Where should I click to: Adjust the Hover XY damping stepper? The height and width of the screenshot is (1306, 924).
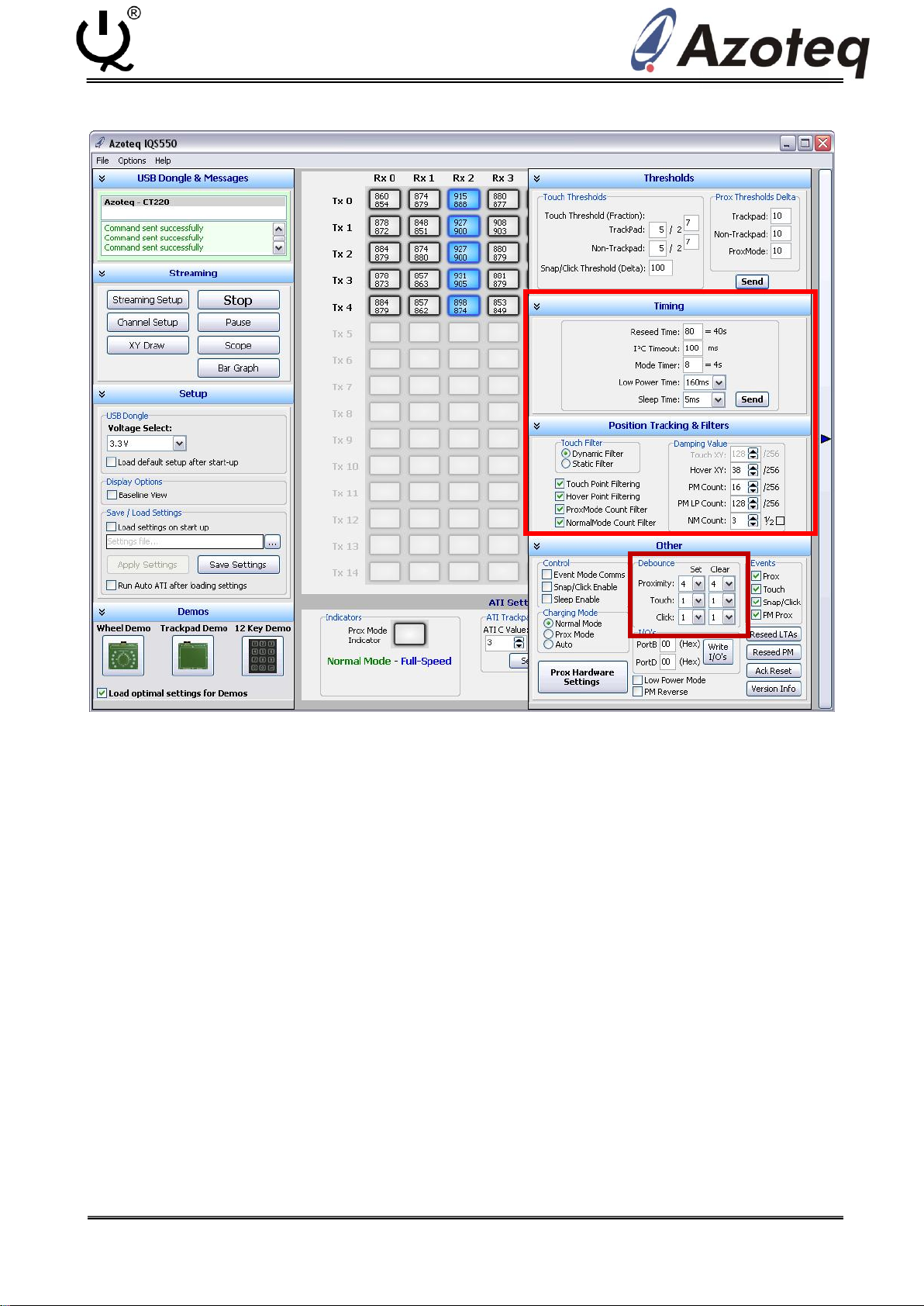pos(753,471)
